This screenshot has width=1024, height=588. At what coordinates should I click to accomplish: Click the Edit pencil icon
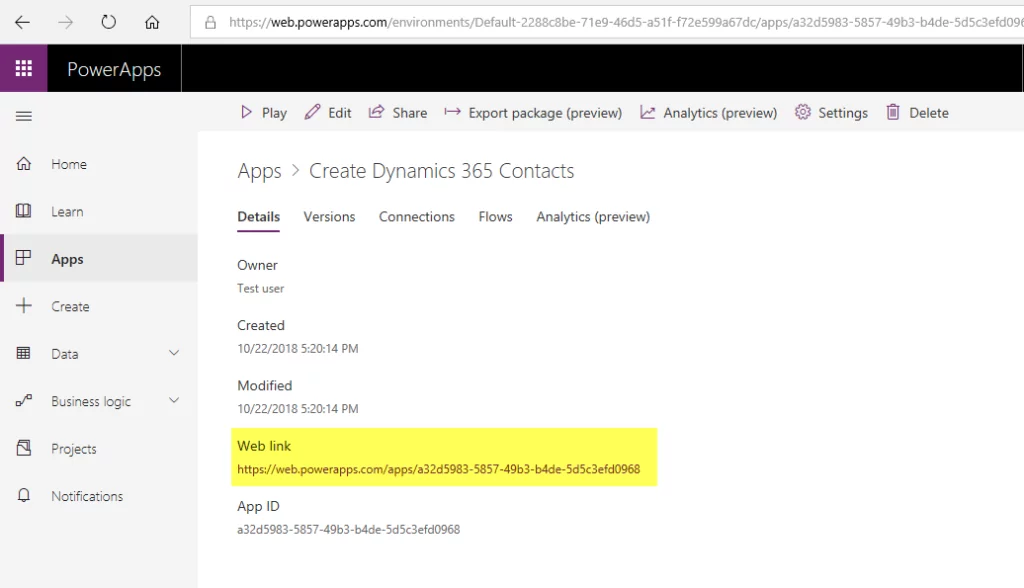312,112
